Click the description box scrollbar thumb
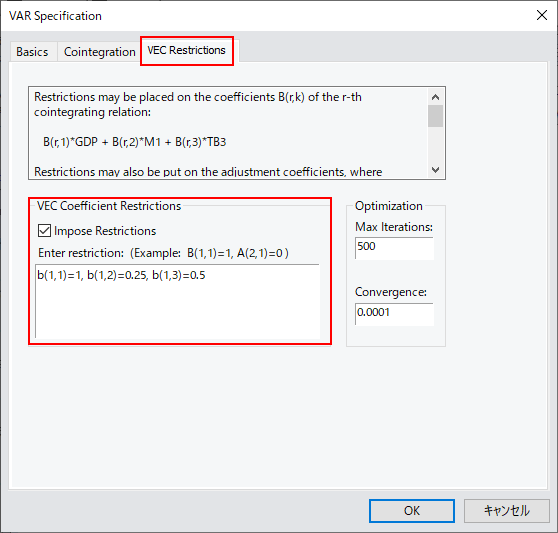Image resolution: width=558 pixels, height=533 pixels. tap(435, 116)
